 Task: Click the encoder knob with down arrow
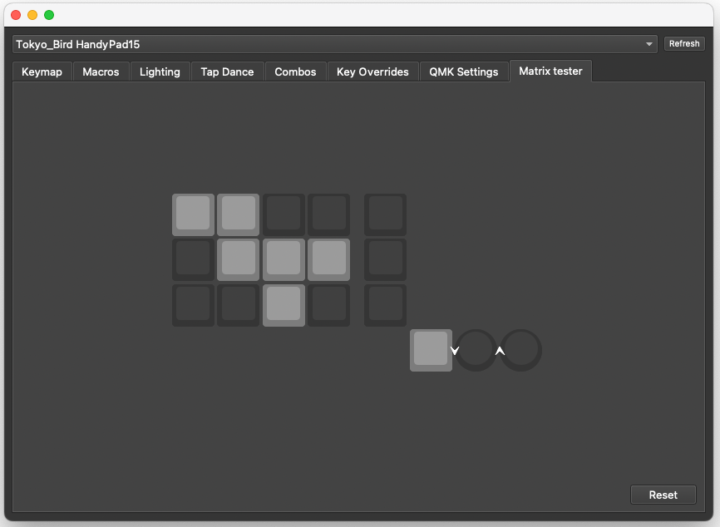pyautogui.click(x=476, y=350)
